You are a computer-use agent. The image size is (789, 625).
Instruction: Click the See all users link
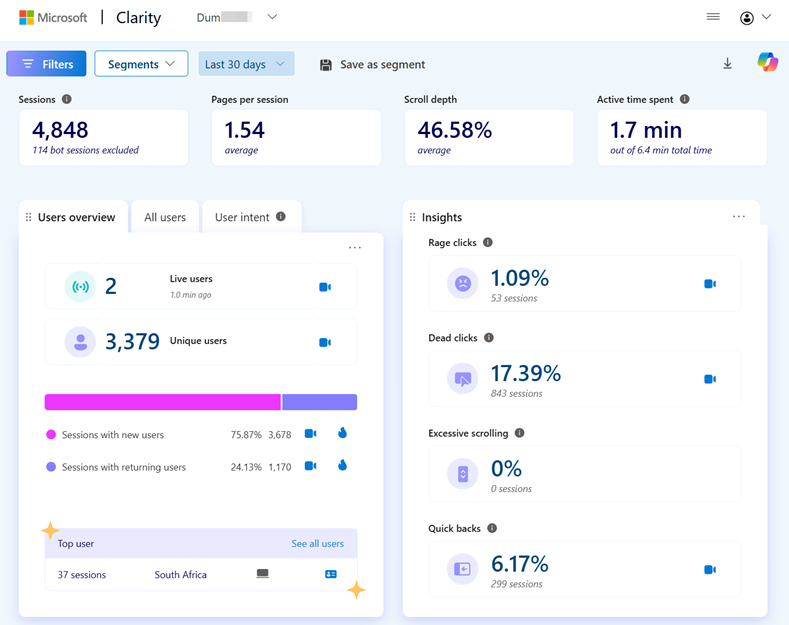pyautogui.click(x=317, y=544)
